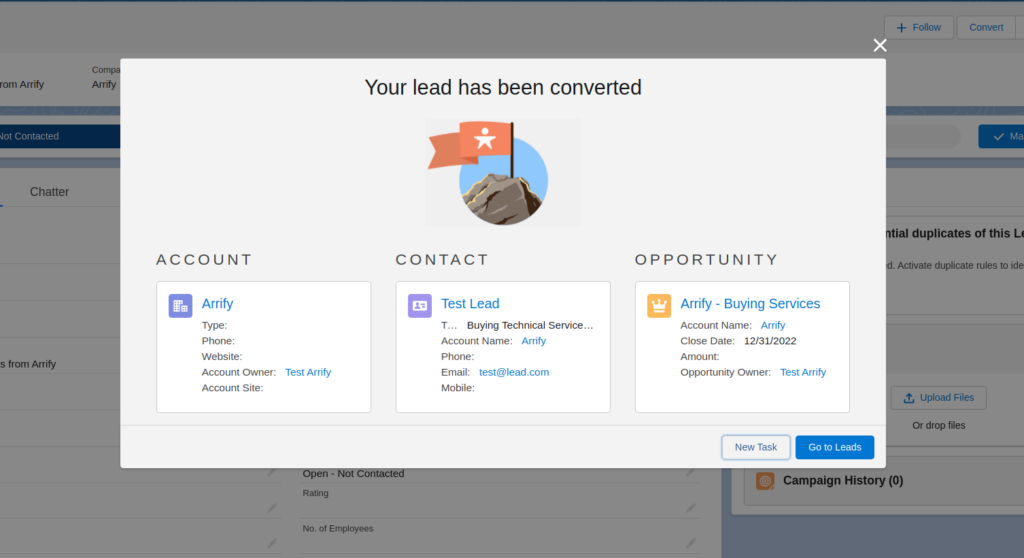Click the Convert button in header
The image size is (1024, 558).
click(985, 27)
